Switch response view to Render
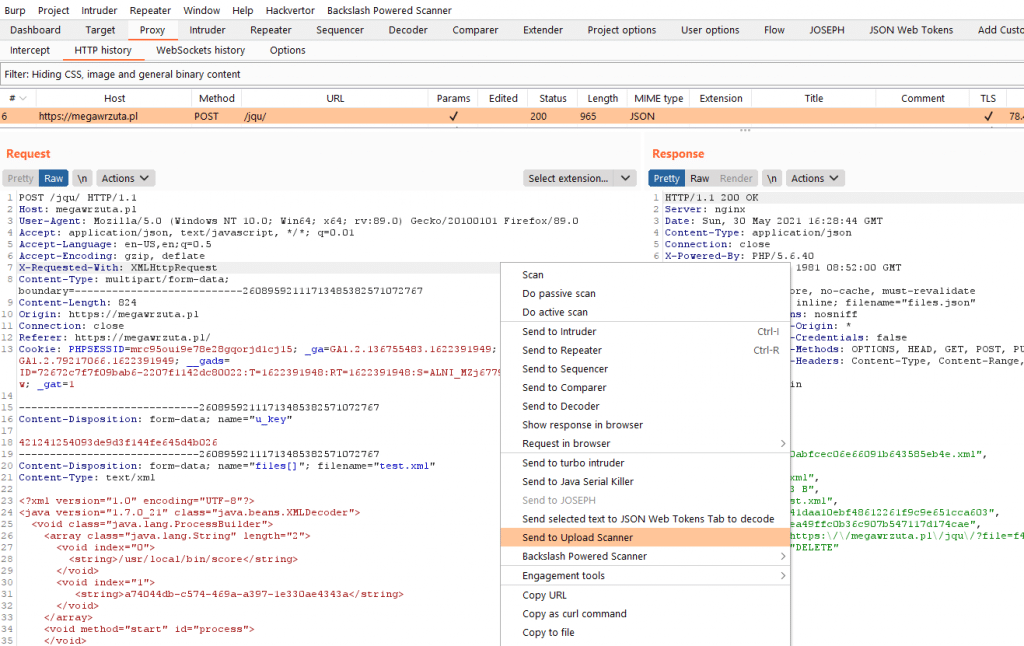Screen dimensions: 1024x646 pyautogui.click(x=736, y=178)
